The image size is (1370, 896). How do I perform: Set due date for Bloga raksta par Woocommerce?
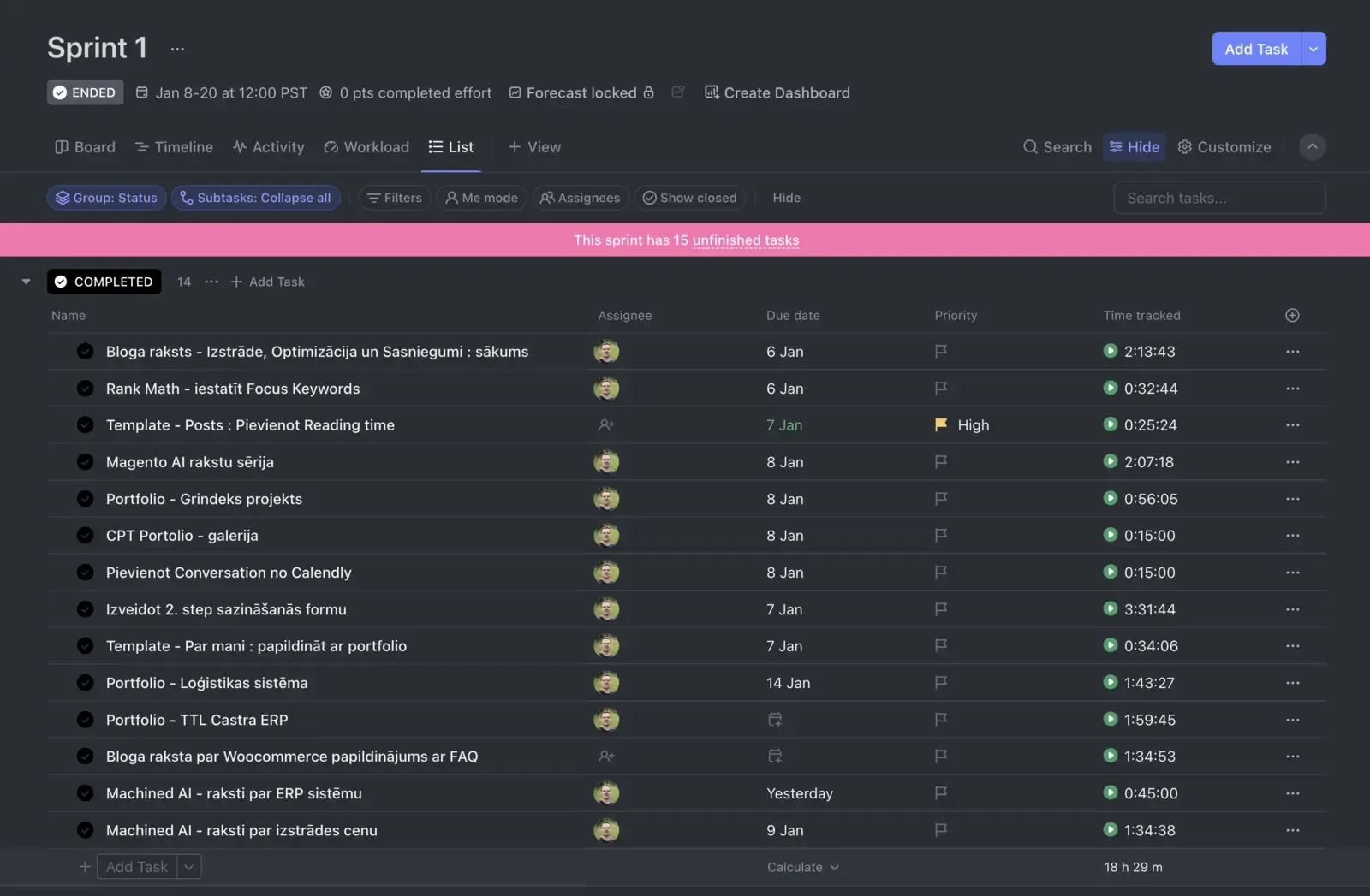775,756
